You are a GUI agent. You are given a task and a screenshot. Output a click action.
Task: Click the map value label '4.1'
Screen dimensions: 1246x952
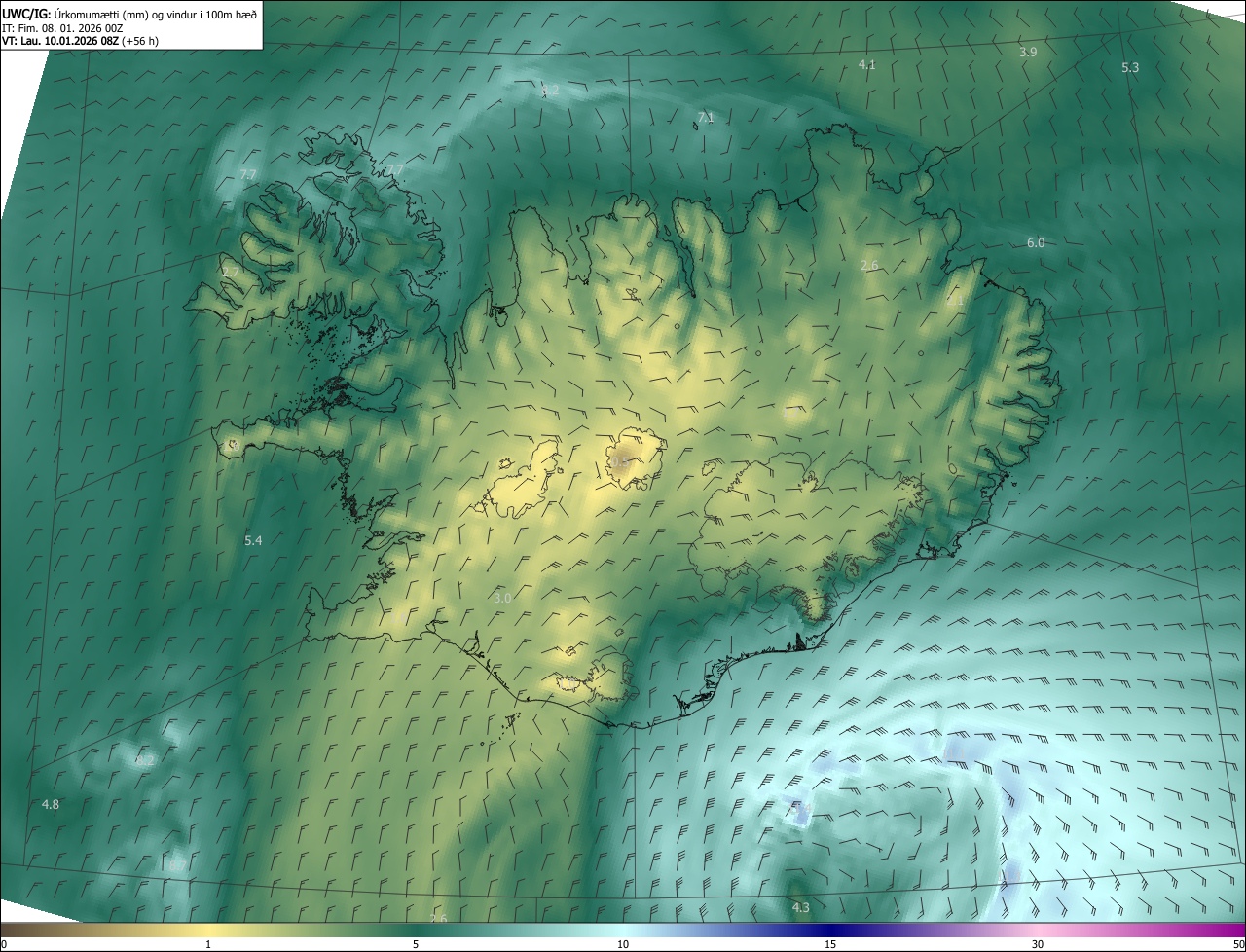866,64
